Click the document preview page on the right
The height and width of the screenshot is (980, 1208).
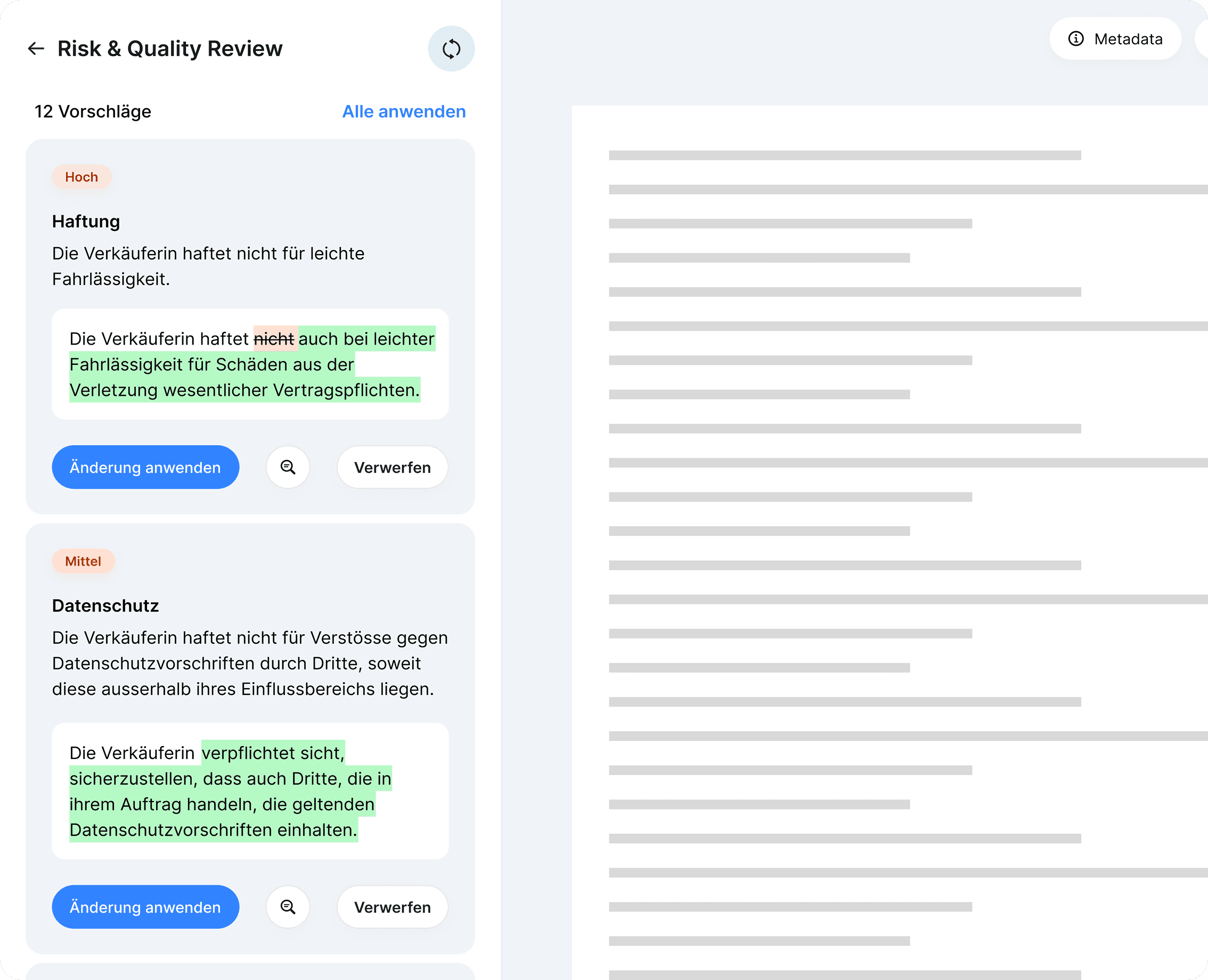click(886, 508)
